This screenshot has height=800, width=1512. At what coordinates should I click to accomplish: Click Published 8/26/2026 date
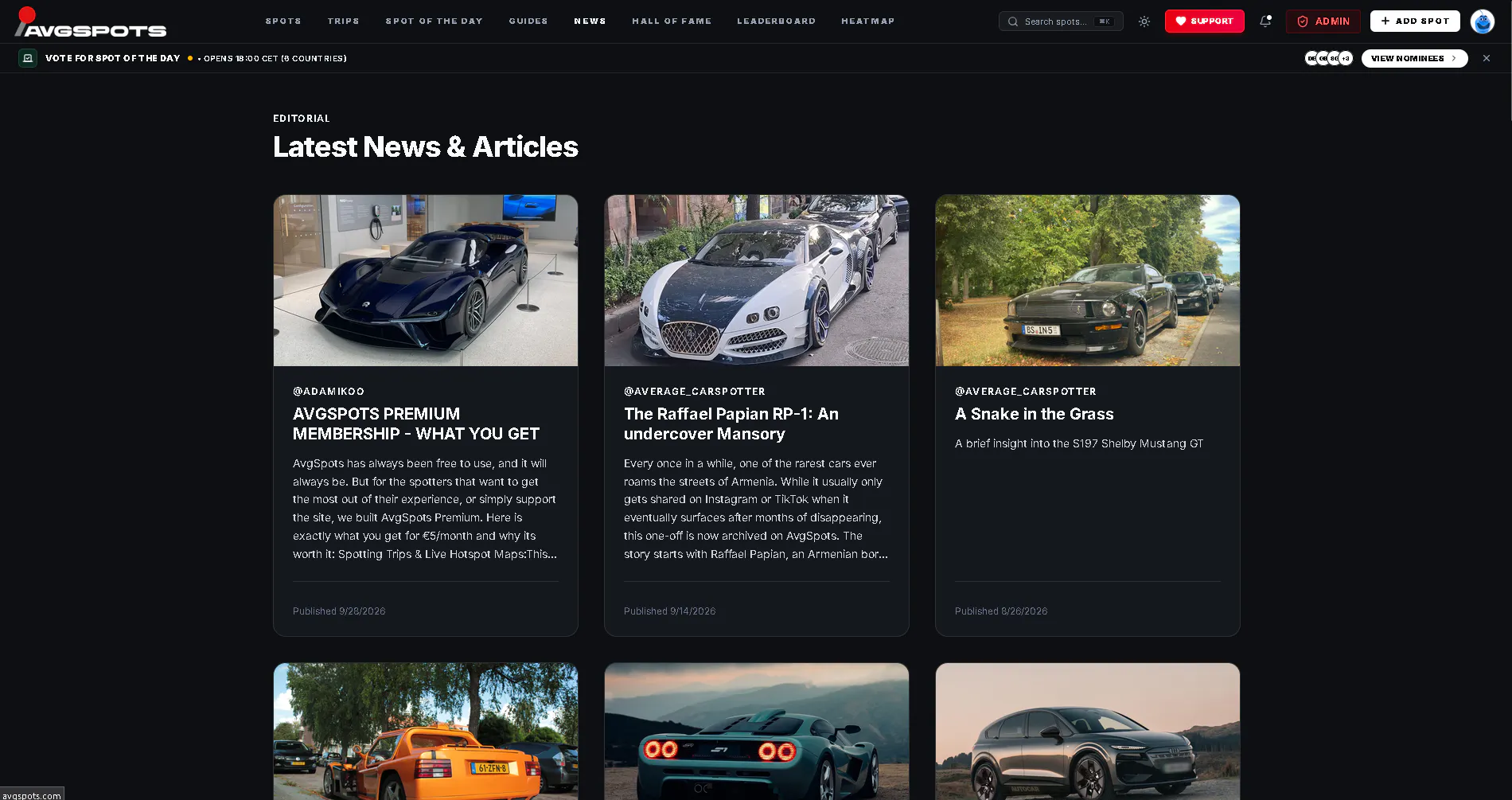click(x=1001, y=611)
